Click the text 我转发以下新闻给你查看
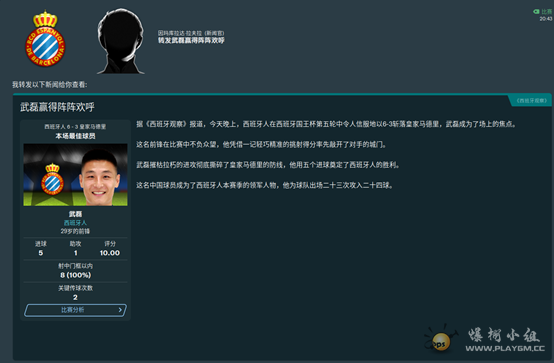The image size is (554, 363). click(x=50, y=84)
